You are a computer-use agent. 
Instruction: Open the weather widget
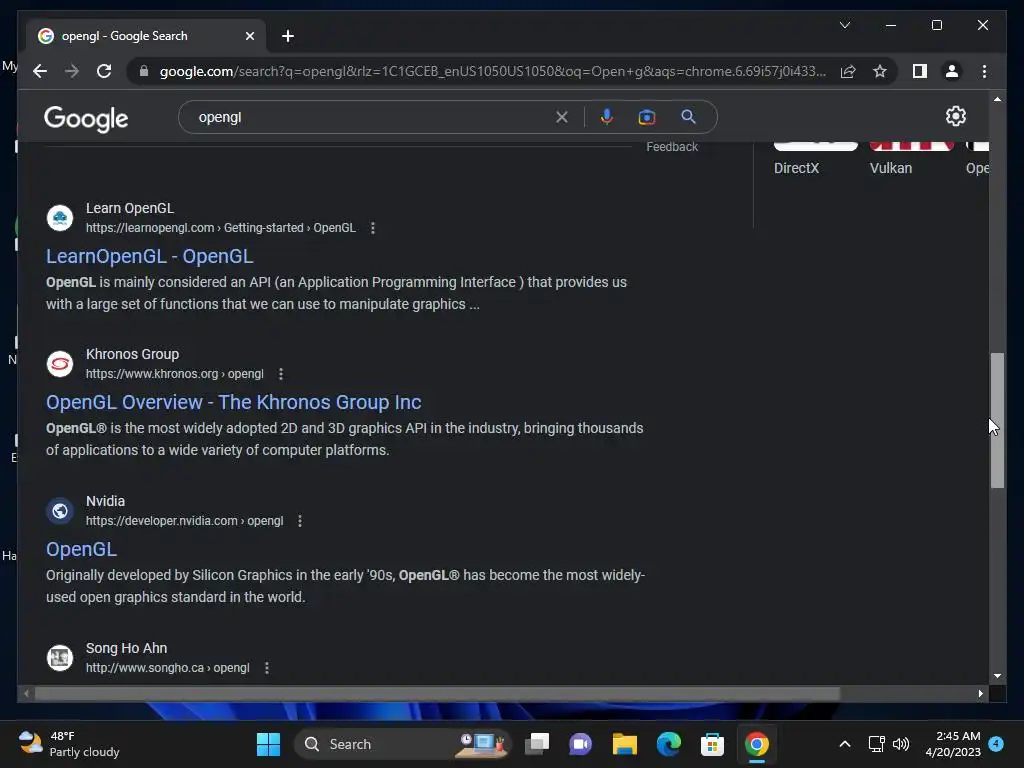[x=69, y=744]
